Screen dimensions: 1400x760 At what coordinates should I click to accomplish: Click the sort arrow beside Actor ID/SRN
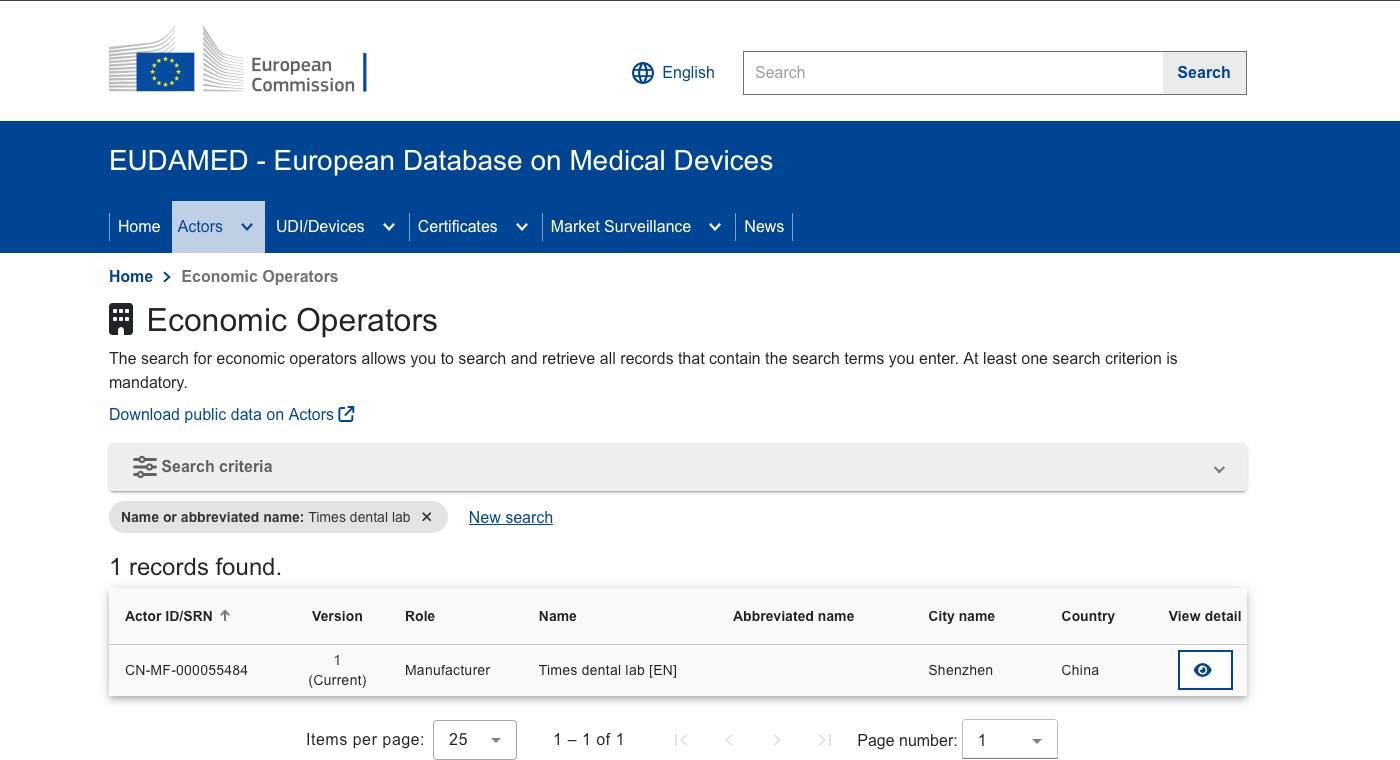(x=225, y=615)
